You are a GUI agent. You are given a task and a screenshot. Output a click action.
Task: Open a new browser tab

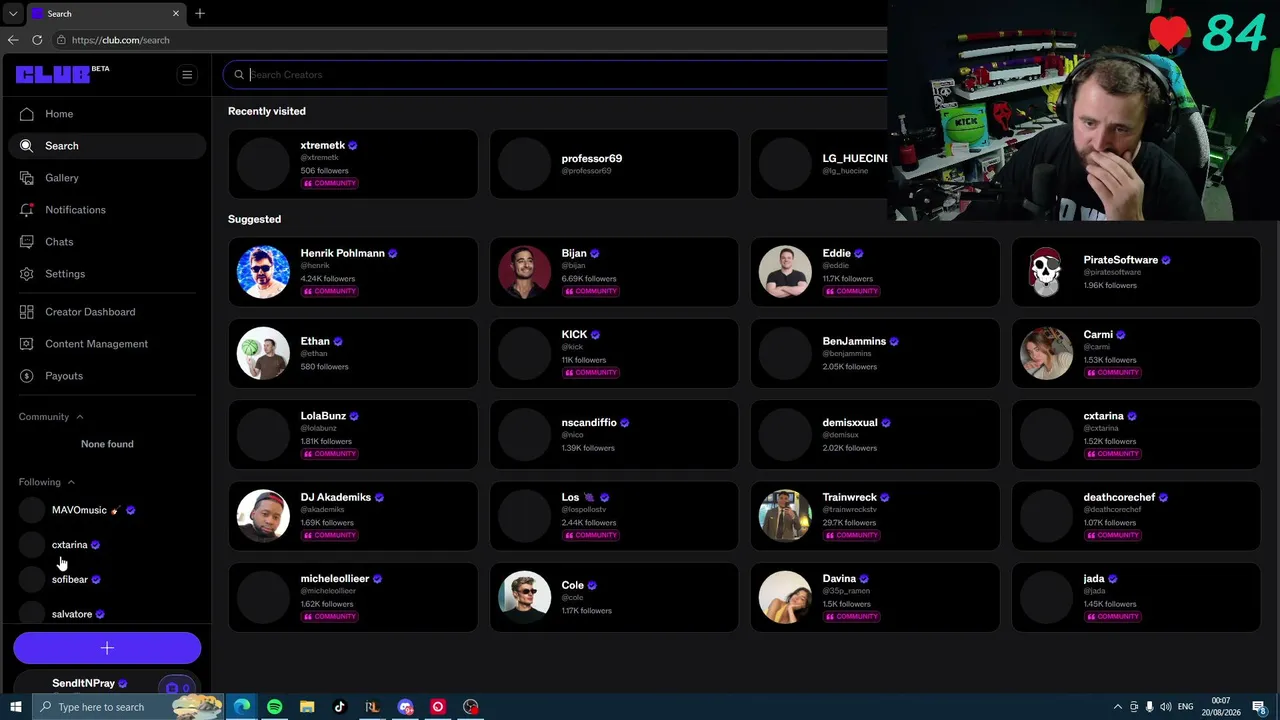coord(200,14)
